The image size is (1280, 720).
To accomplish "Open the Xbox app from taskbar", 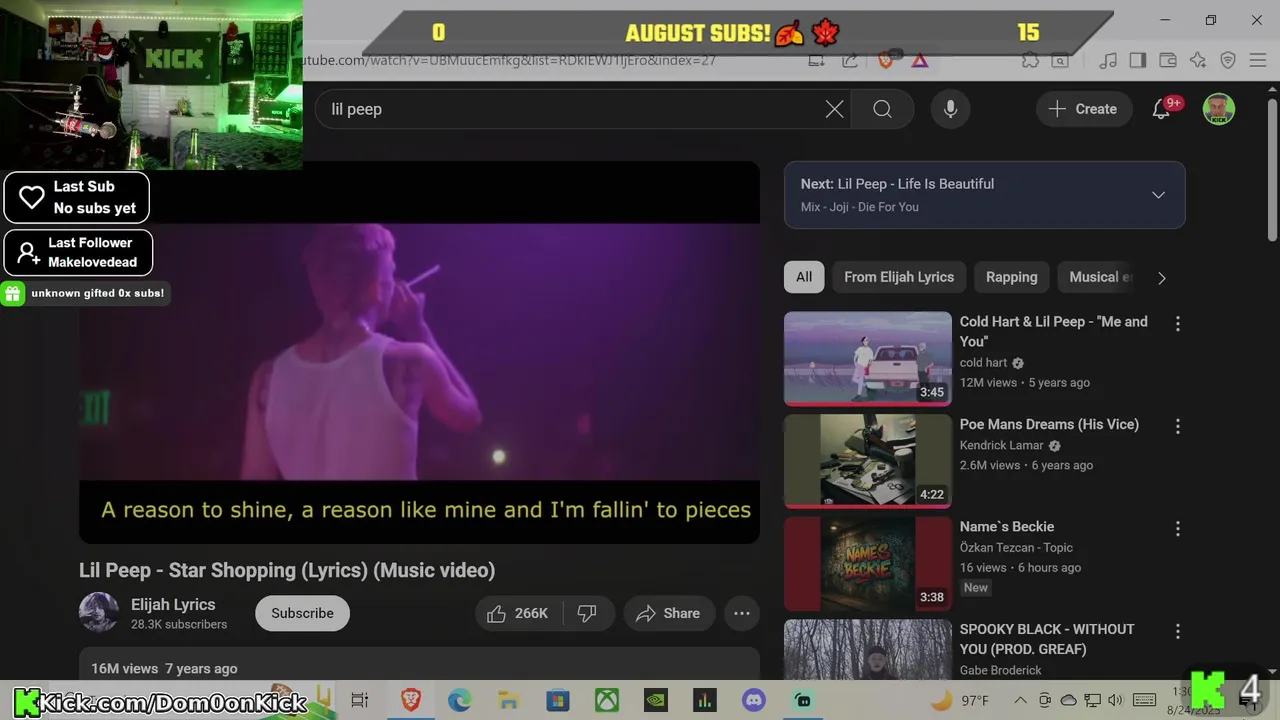I will point(607,700).
